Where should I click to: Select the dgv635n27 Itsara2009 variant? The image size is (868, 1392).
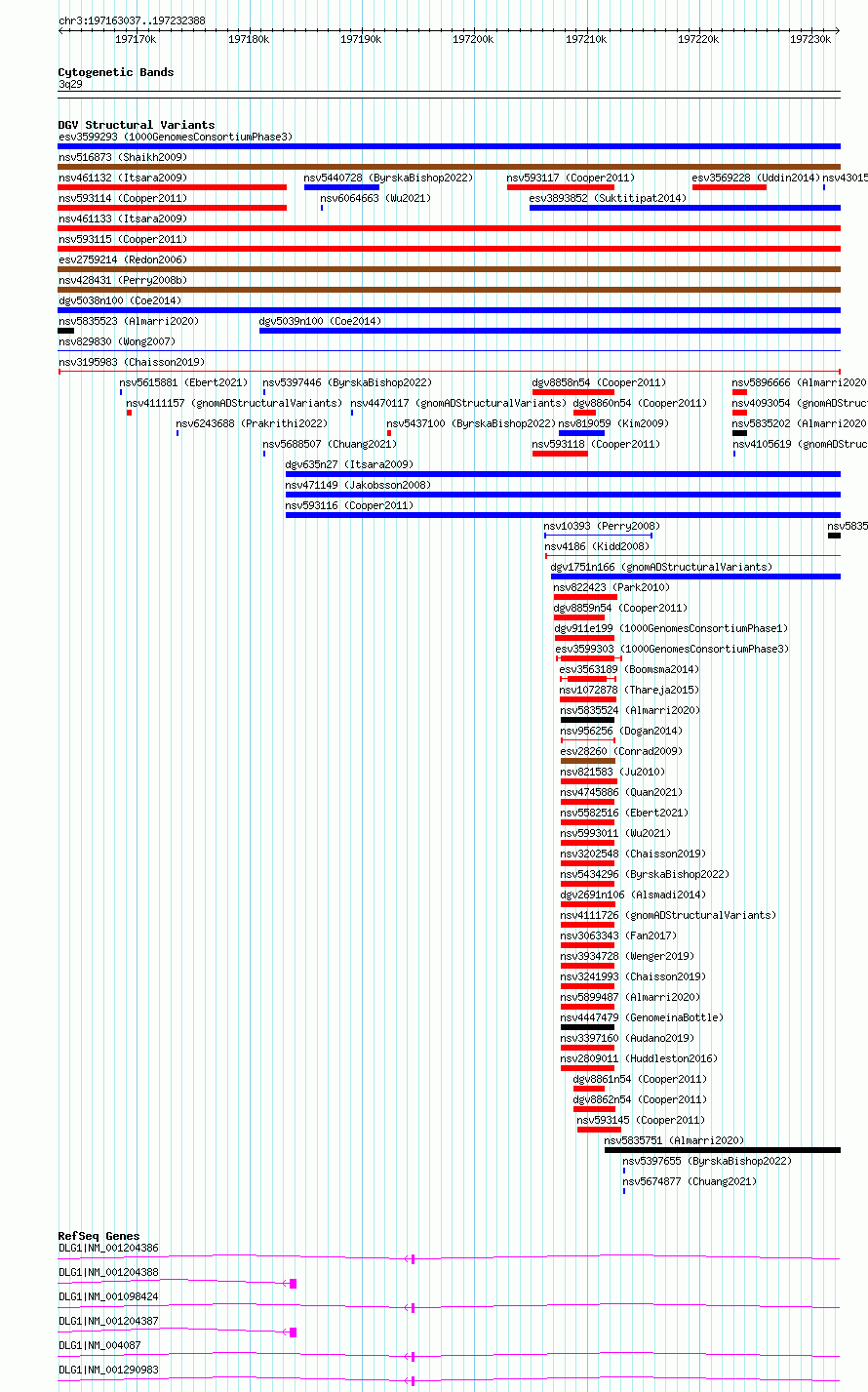[x=563, y=474]
